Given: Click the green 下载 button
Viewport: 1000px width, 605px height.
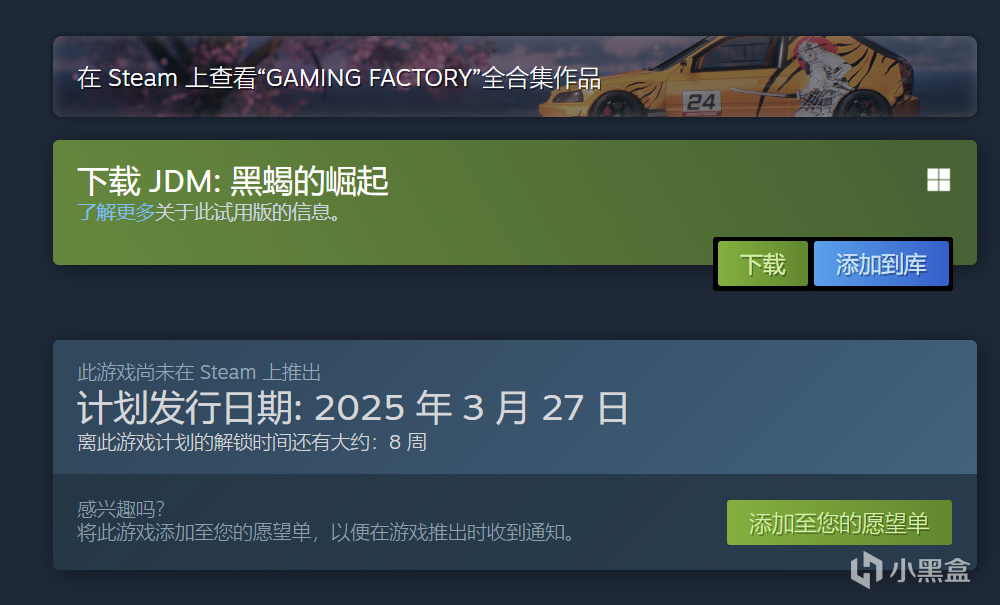Looking at the screenshot, I should [763, 264].
